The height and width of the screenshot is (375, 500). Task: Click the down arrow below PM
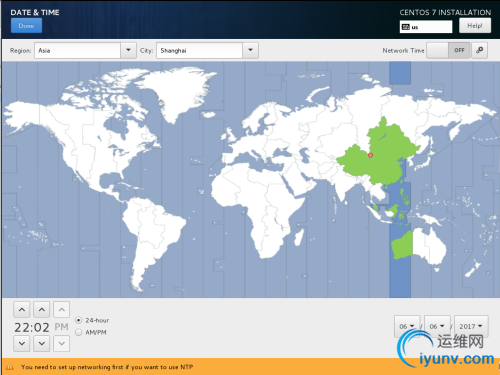(62, 343)
